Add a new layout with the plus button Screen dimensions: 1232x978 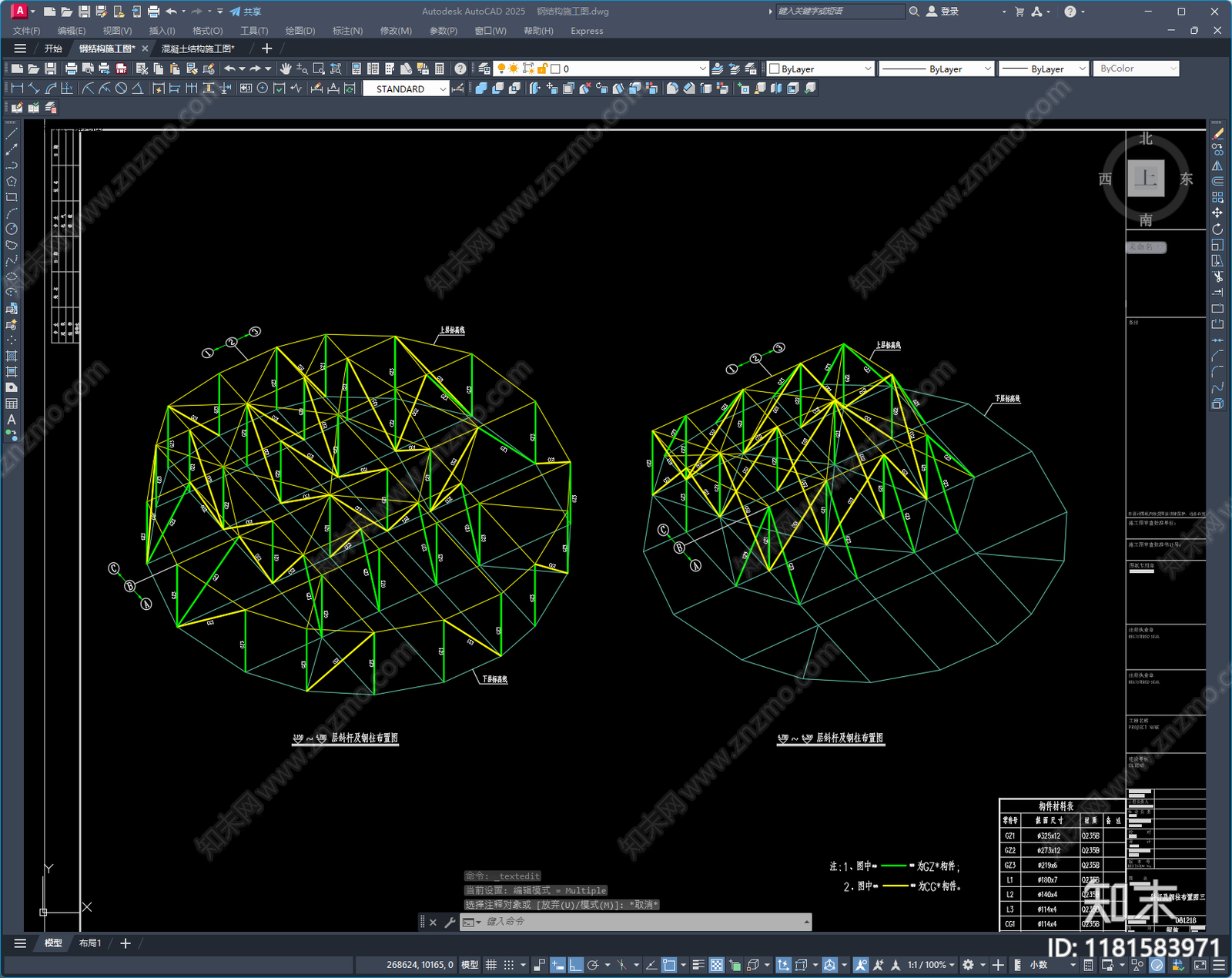[126, 943]
